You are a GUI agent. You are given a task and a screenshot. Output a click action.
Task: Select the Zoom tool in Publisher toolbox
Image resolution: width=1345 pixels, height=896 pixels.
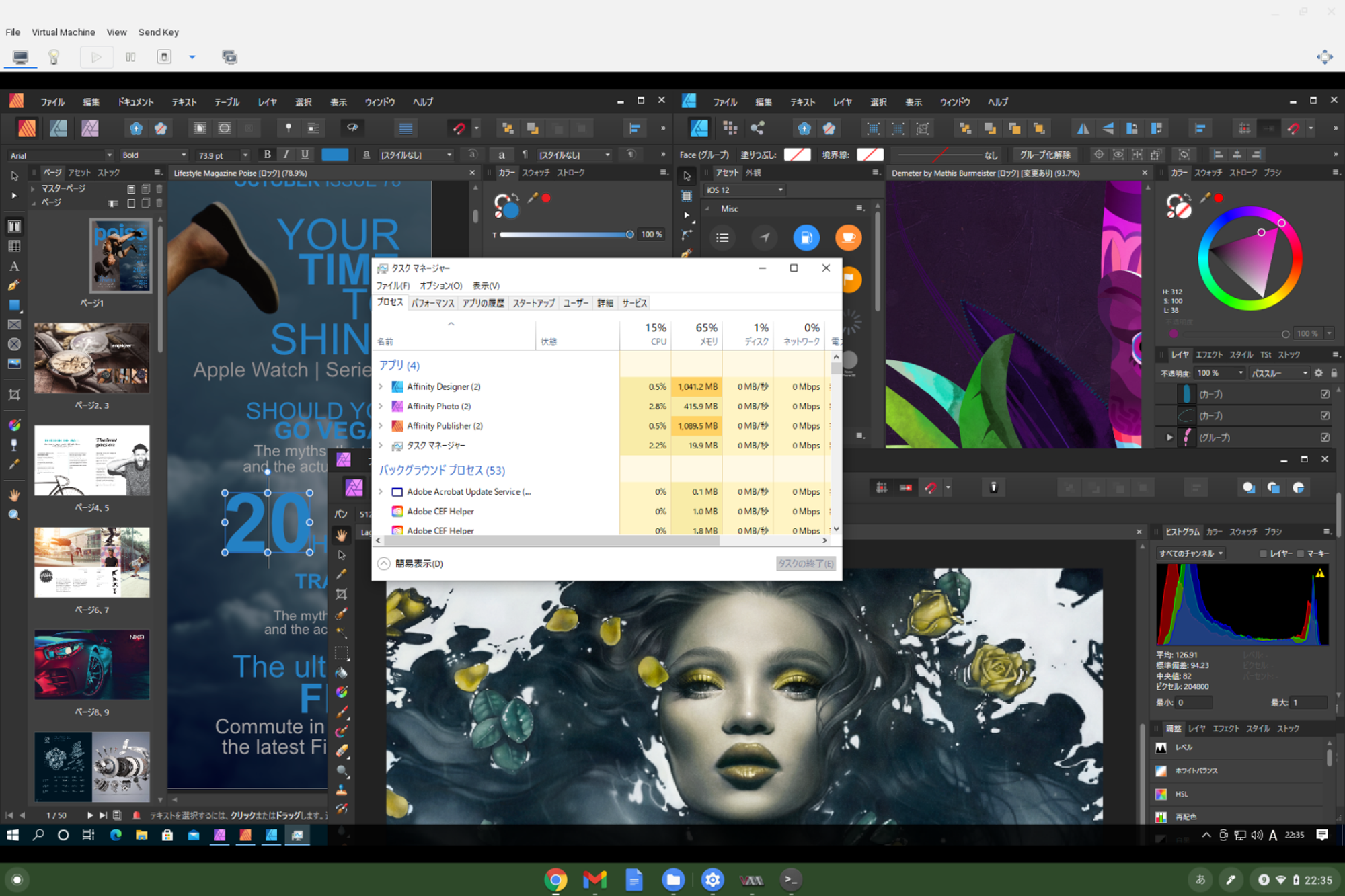pos(14,515)
